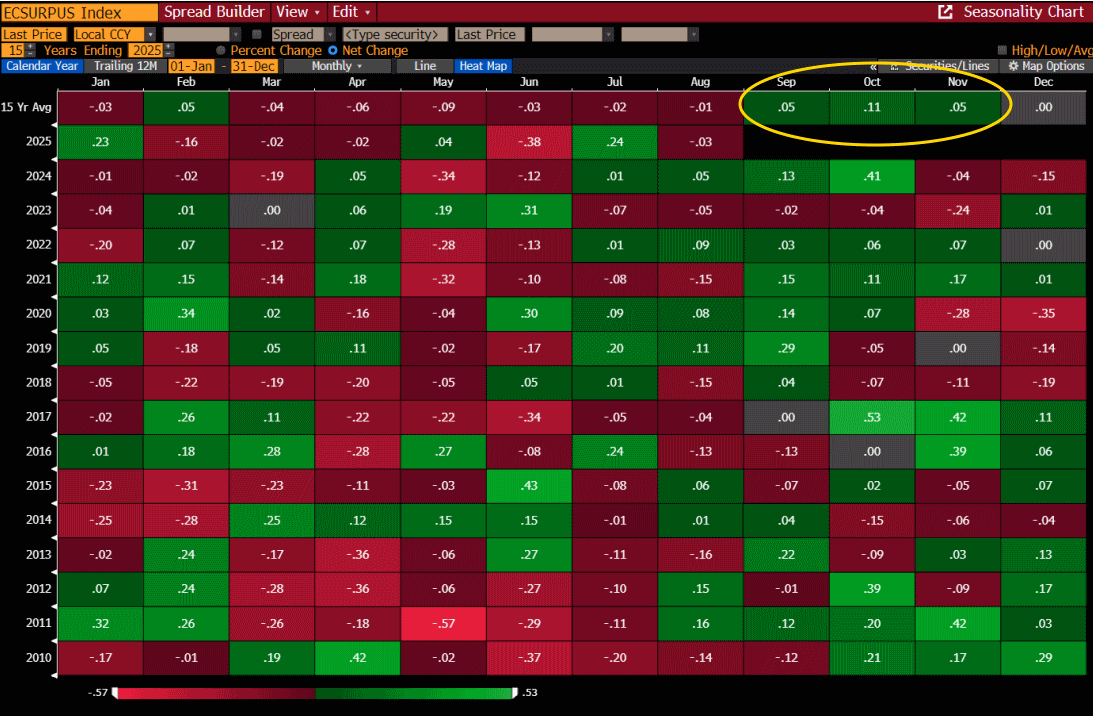Open the Spread Builder menu
The image size is (1093, 716).
(x=214, y=12)
